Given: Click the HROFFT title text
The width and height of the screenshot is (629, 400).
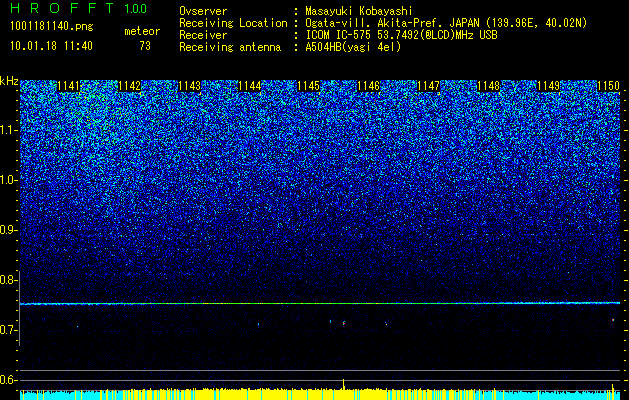Looking at the screenshot, I should (x=63, y=8).
